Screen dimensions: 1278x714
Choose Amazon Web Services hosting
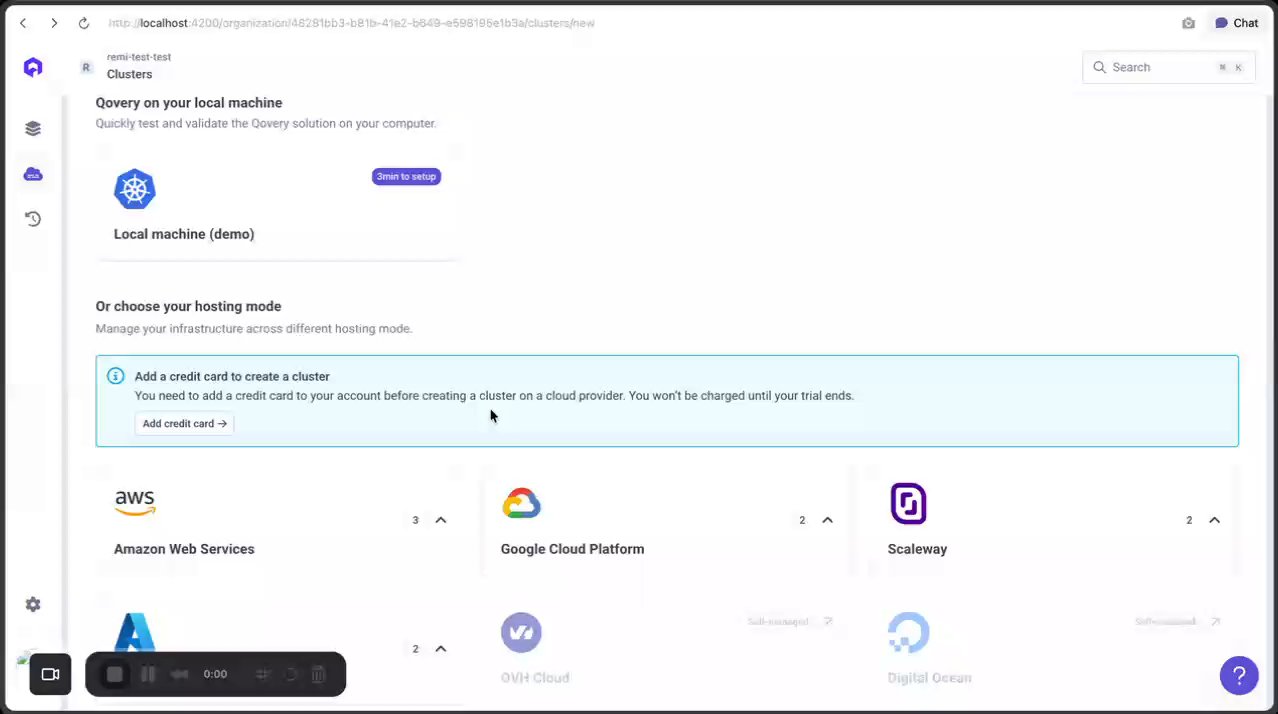[184, 549]
